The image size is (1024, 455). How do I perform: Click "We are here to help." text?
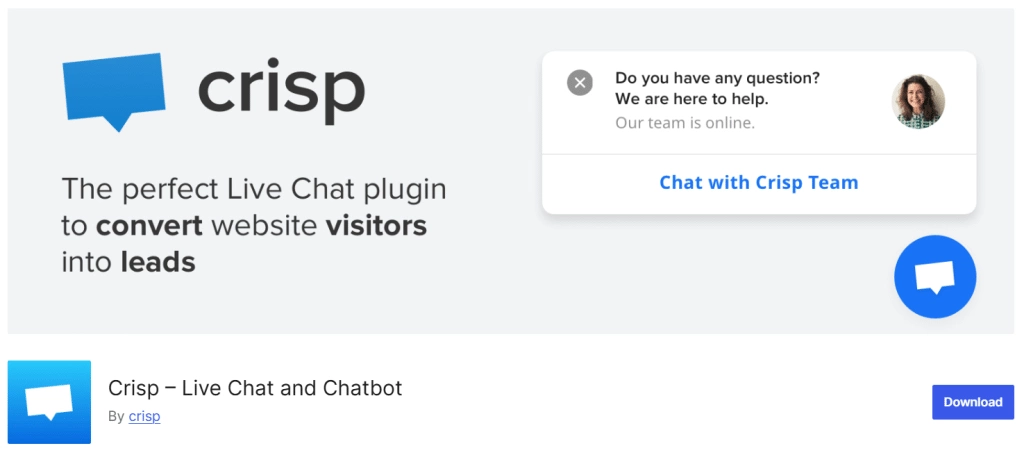point(692,99)
